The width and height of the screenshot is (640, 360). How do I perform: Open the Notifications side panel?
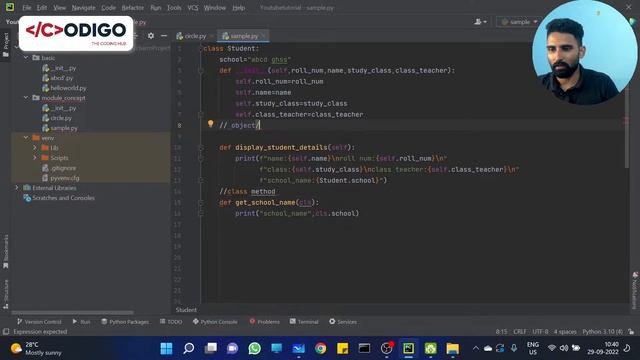[x=635, y=291]
